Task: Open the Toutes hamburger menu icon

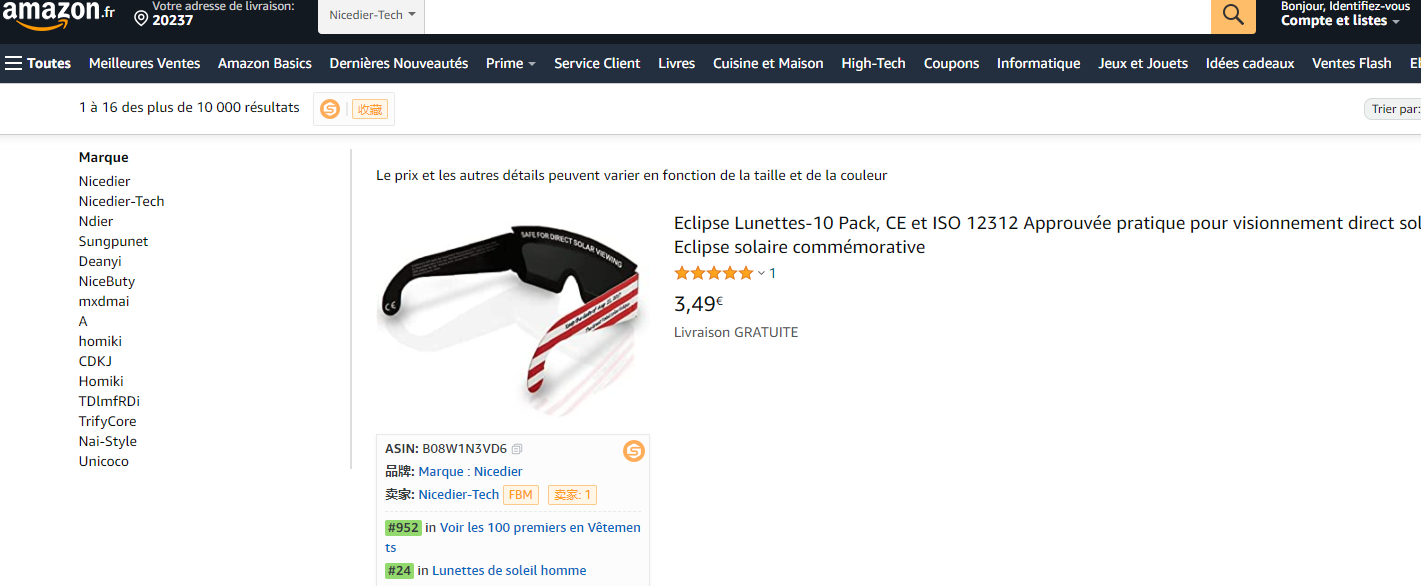Action: (x=13, y=63)
